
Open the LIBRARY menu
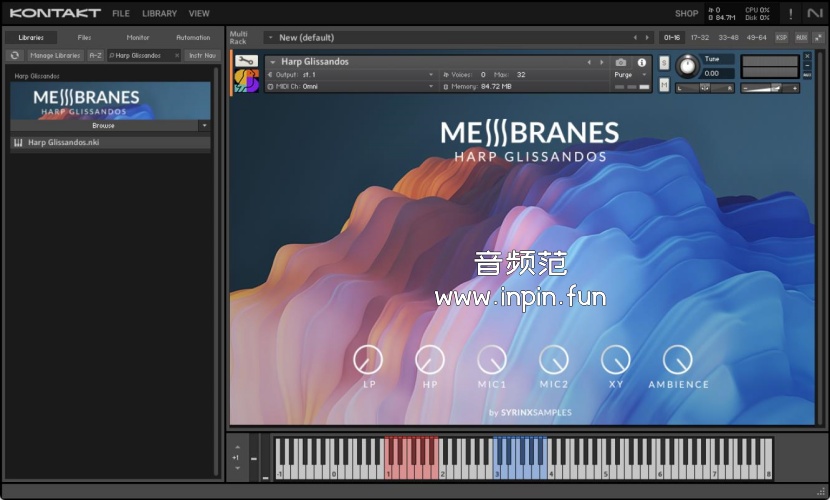coord(159,14)
